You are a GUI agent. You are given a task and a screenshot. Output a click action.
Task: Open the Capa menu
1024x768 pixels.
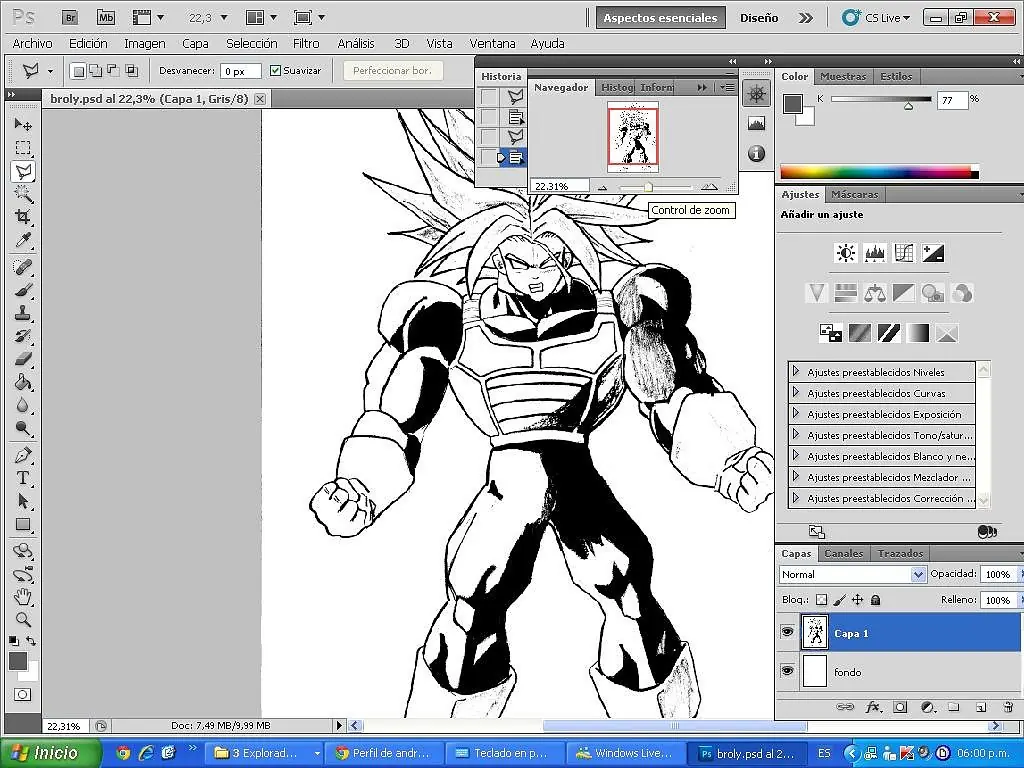pos(195,44)
